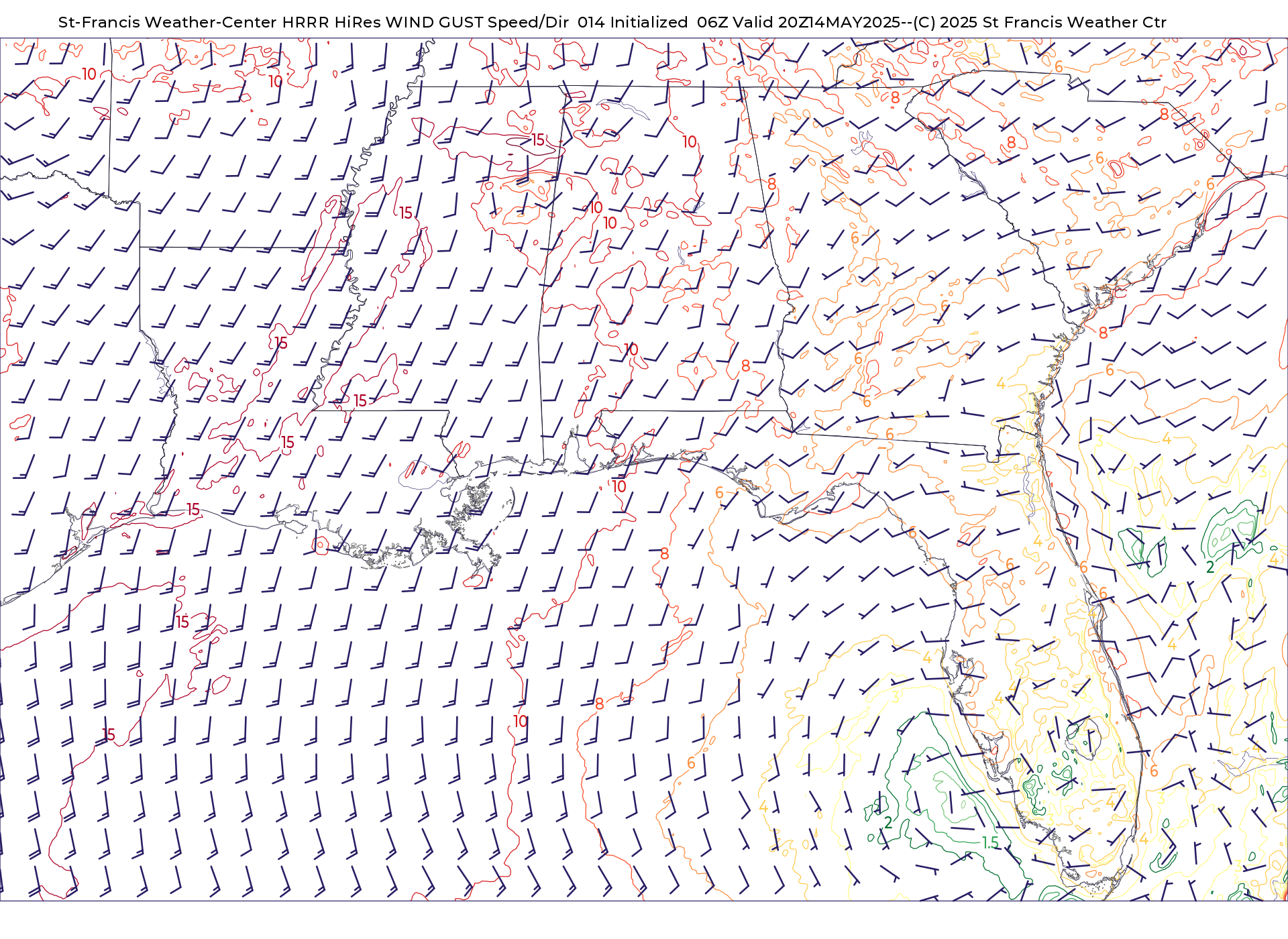
Task: Click the green "1.5" contour label
Action: click(990, 843)
